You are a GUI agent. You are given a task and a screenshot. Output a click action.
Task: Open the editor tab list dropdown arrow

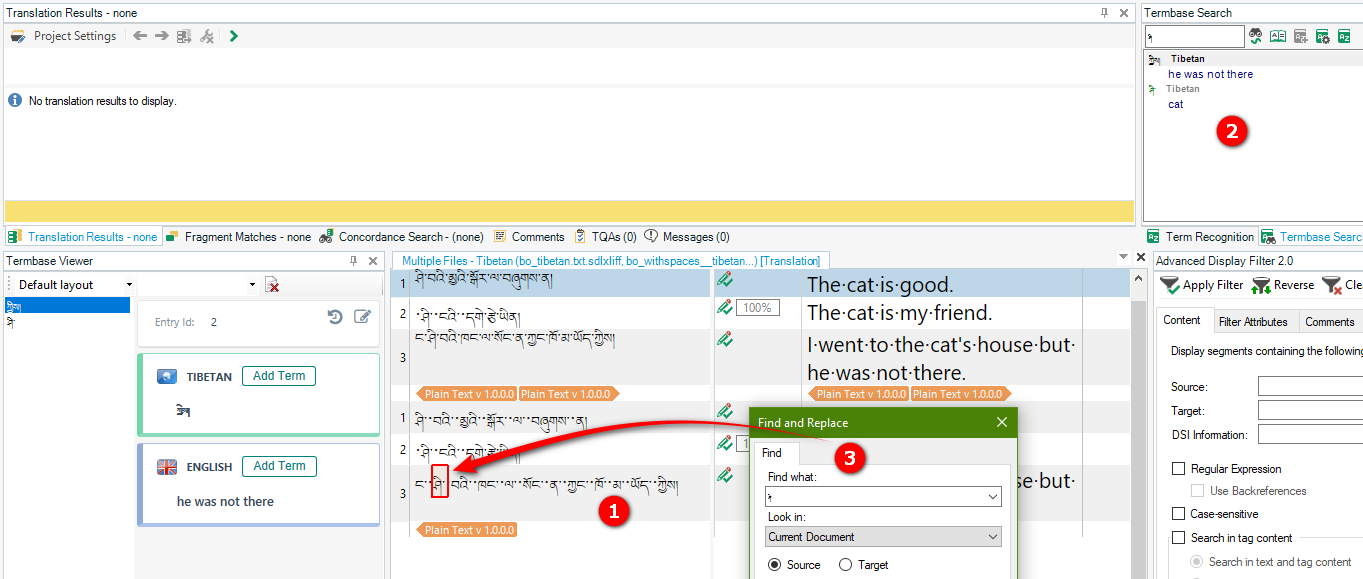pos(1124,258)
